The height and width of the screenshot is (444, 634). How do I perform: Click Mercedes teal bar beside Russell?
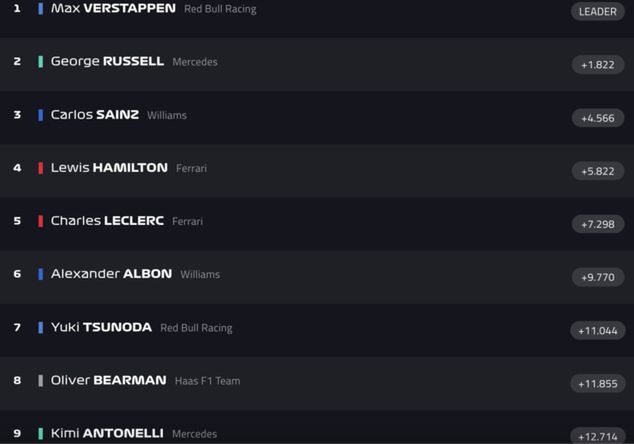(40, 62)
